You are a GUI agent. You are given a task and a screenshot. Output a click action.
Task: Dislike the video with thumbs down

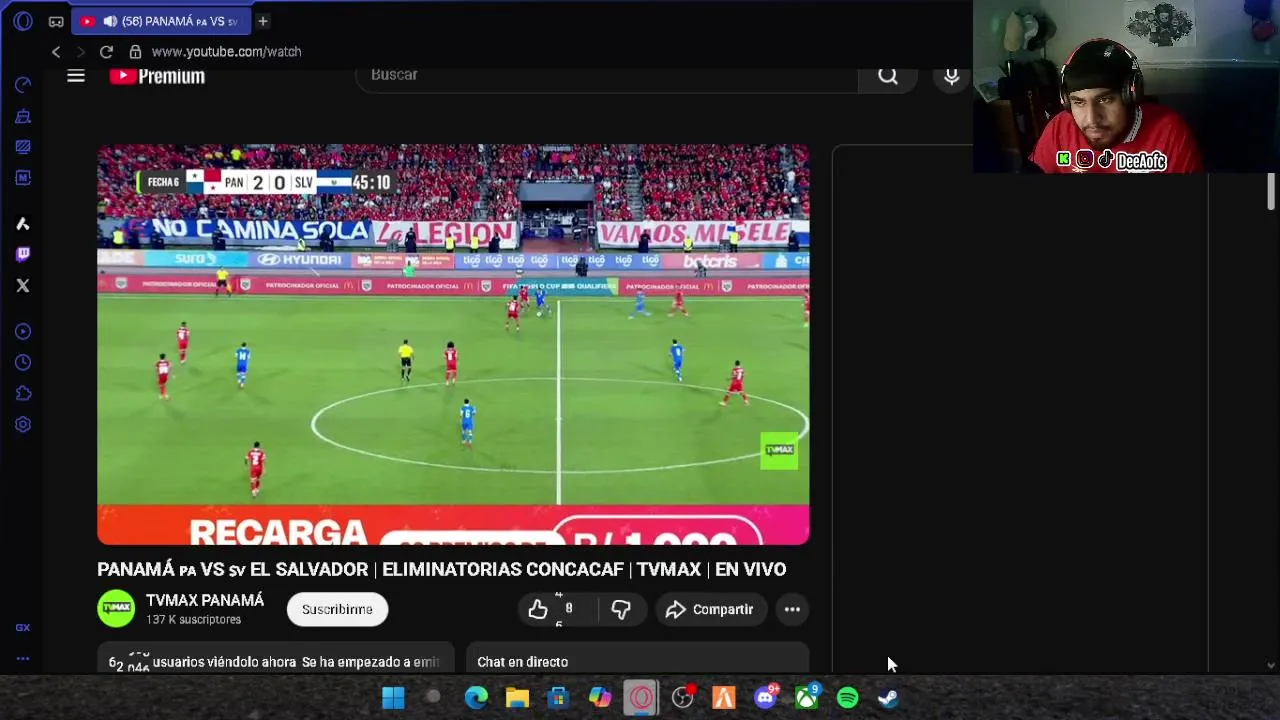[621, 609]
